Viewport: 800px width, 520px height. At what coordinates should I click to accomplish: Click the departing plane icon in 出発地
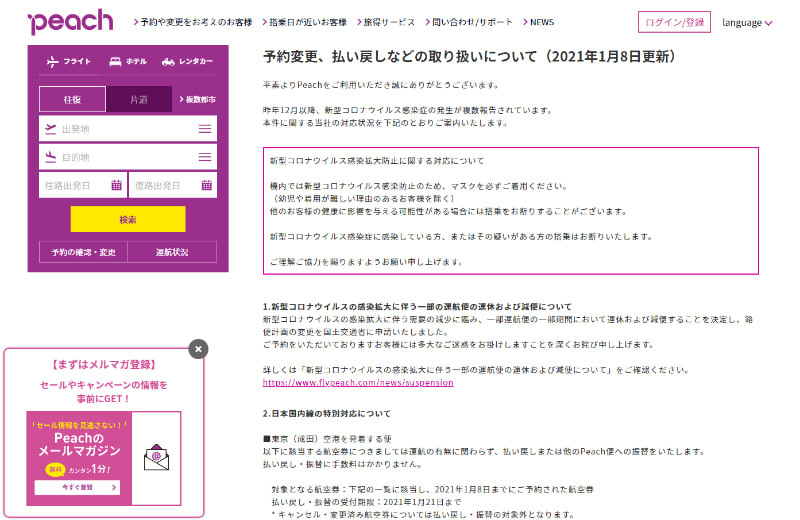tap(51, 129)
